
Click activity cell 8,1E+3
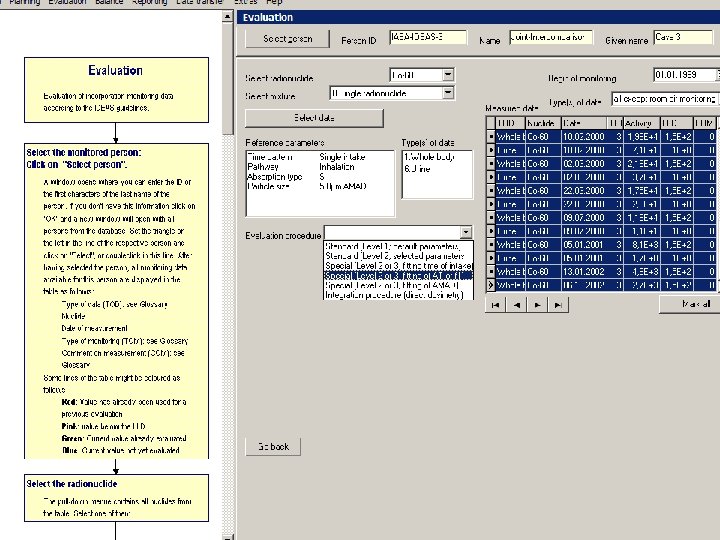641,245
